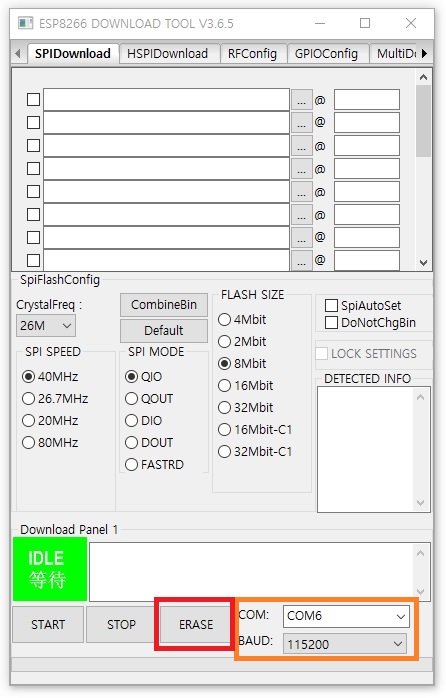
Task: Click the STOP button
Action: click(x=121, y=625)
